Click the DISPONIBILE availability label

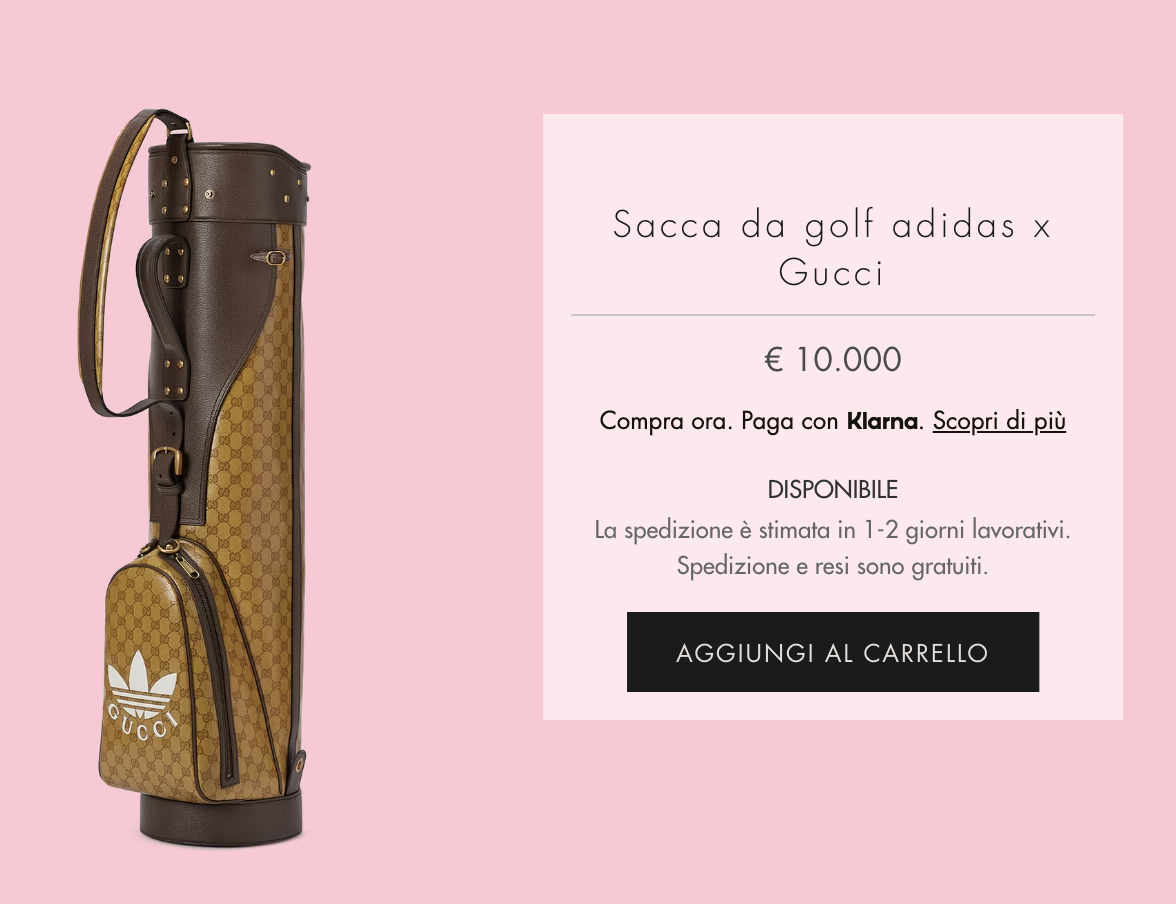832,489
